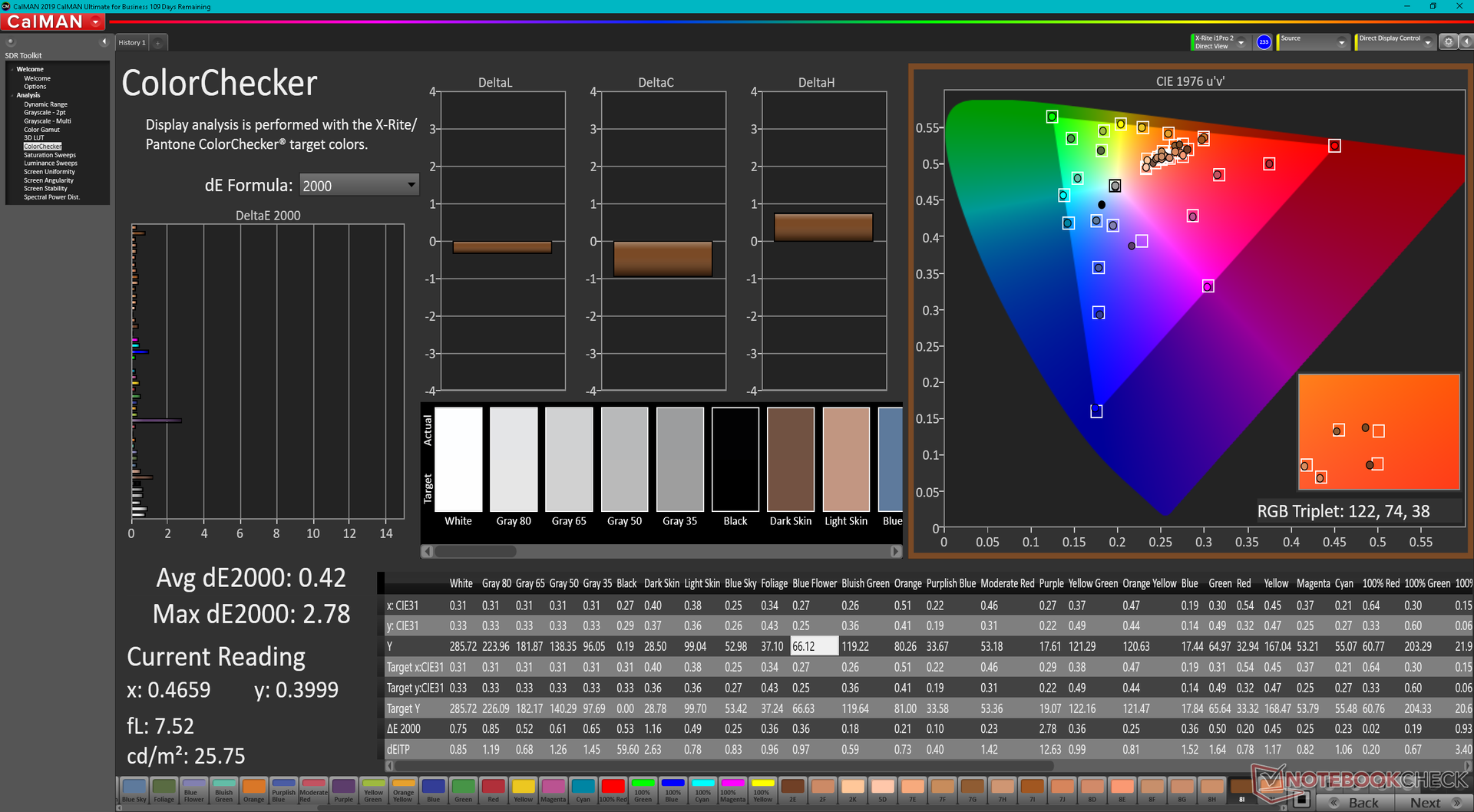1474x812 pixels.
Task: Add a new history tab with plus
Action: coord(158,43)
